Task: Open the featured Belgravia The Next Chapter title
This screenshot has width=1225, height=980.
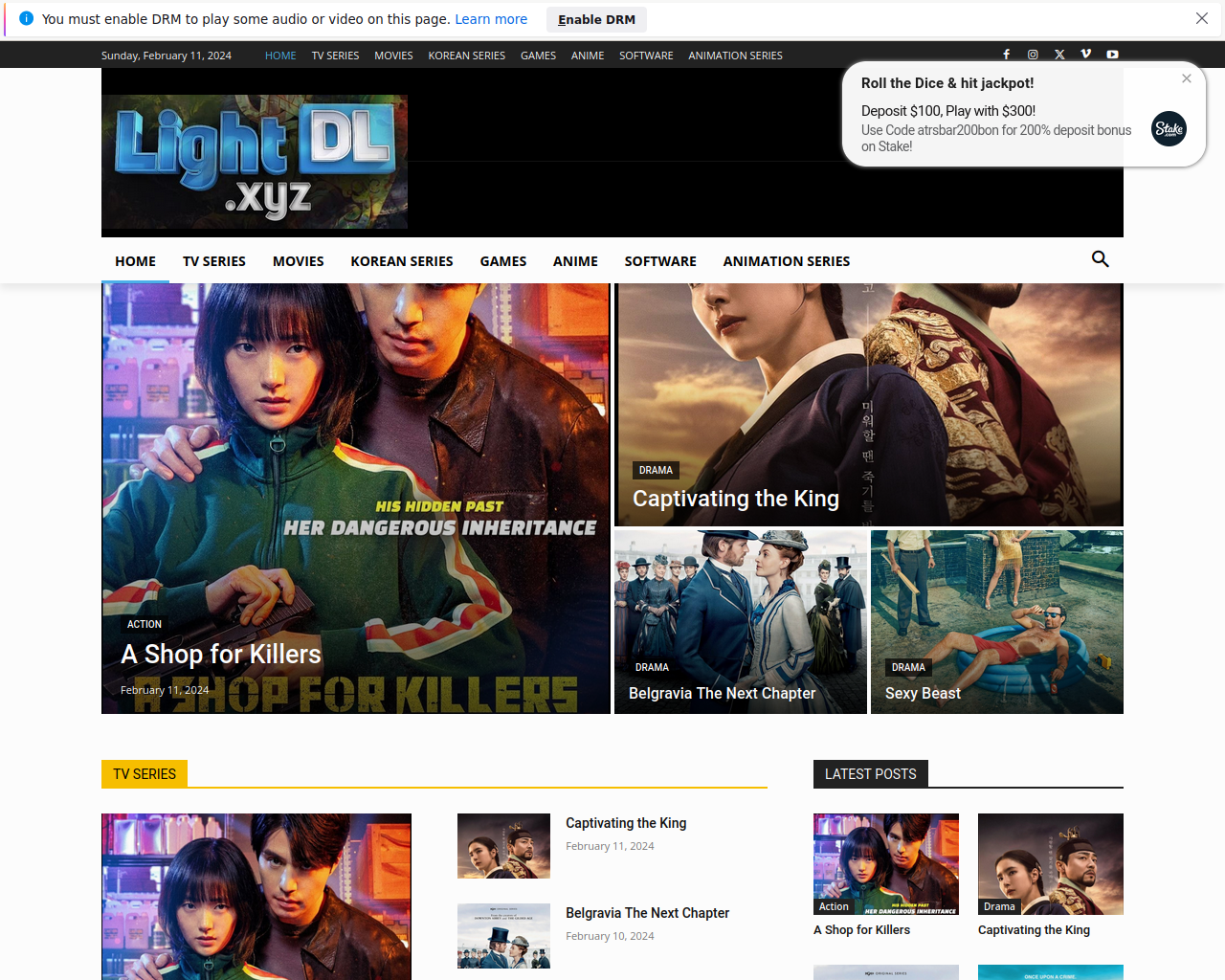Action: pyautogui.click(x=723, y=693)
